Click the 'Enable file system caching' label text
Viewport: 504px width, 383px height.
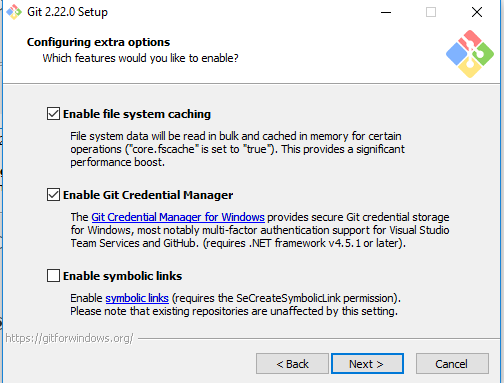[137, 114]
